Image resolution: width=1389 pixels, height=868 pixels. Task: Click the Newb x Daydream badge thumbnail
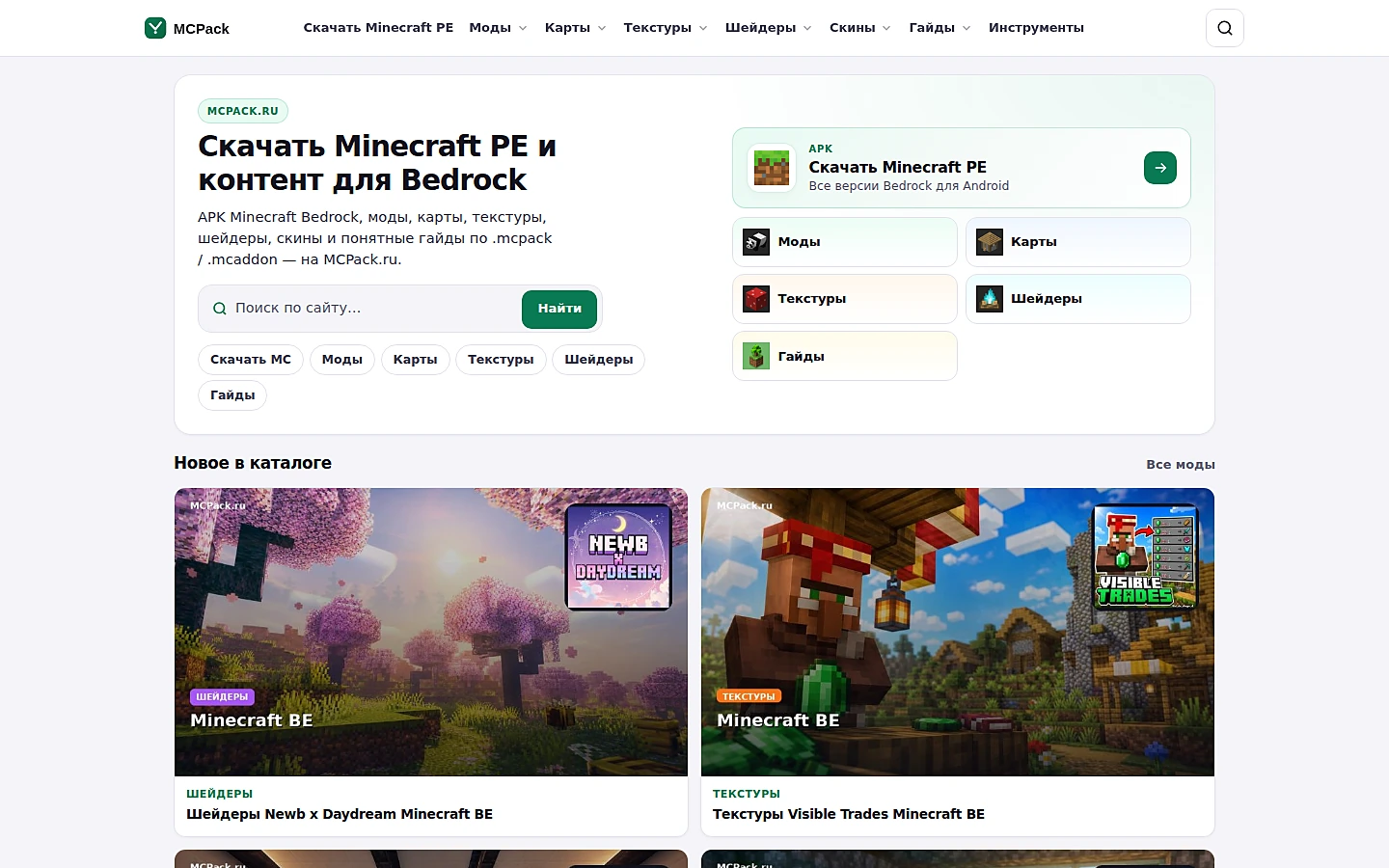[x=618, y=557]
